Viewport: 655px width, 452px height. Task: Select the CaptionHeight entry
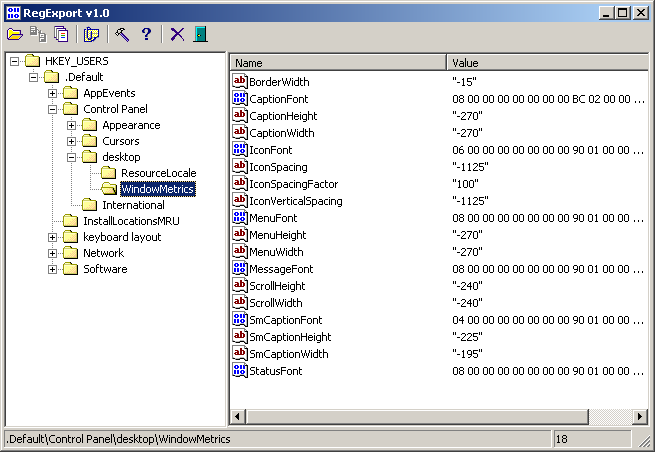(x=283, y=116)
